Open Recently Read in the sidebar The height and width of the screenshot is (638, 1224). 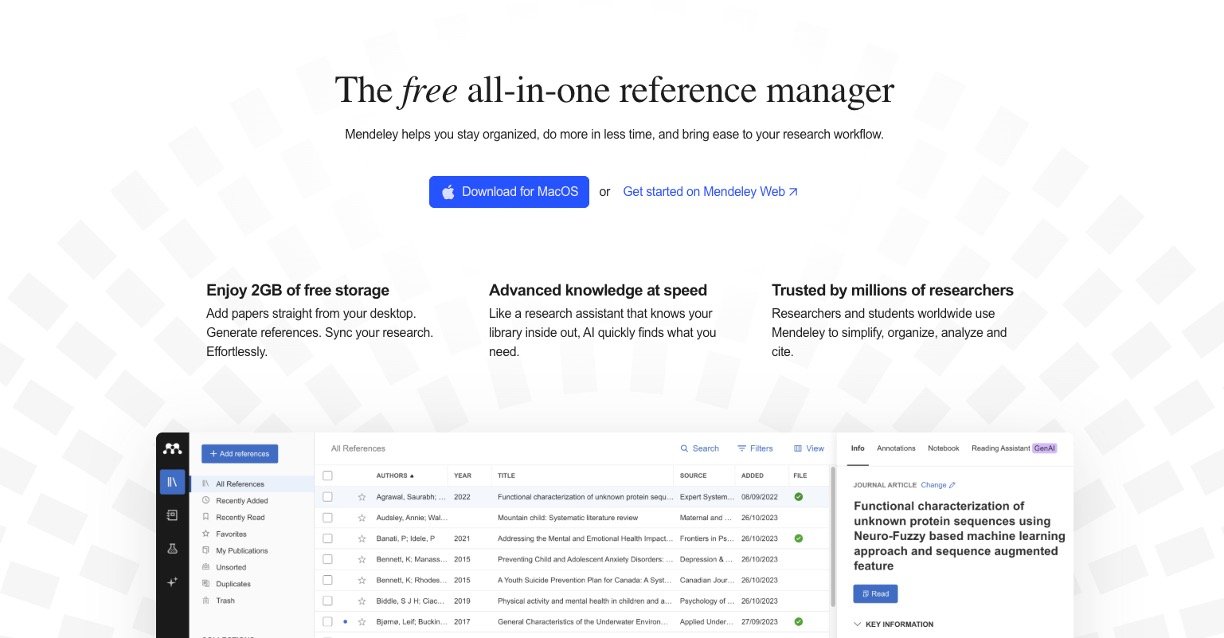240,517
